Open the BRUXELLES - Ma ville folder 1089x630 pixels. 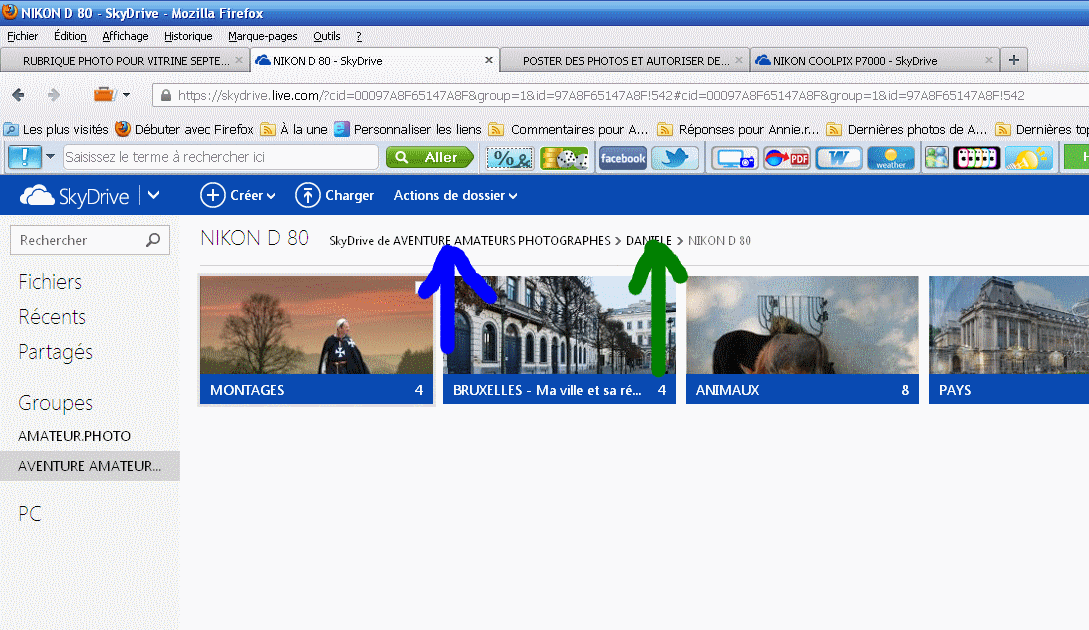pos(559,340)
